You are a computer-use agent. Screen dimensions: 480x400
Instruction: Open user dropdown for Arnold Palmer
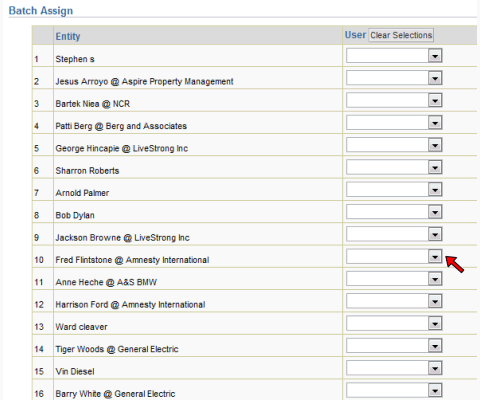[x=394, y=190]
